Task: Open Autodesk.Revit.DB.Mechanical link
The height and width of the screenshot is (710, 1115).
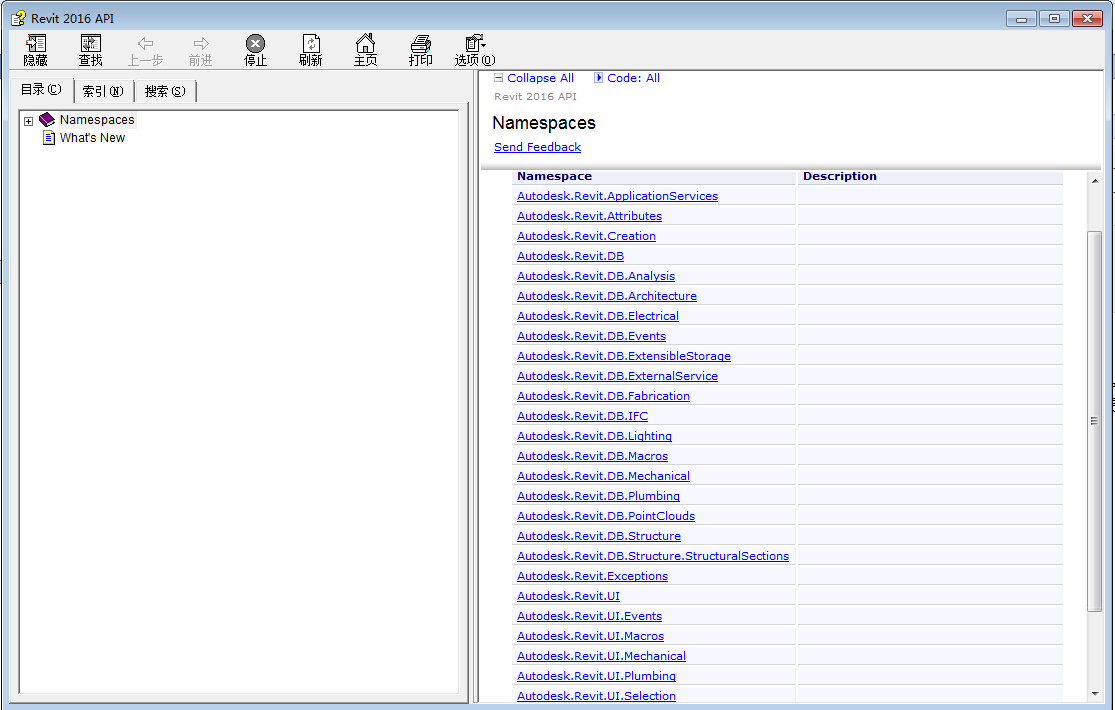Action: pos(603,475)
